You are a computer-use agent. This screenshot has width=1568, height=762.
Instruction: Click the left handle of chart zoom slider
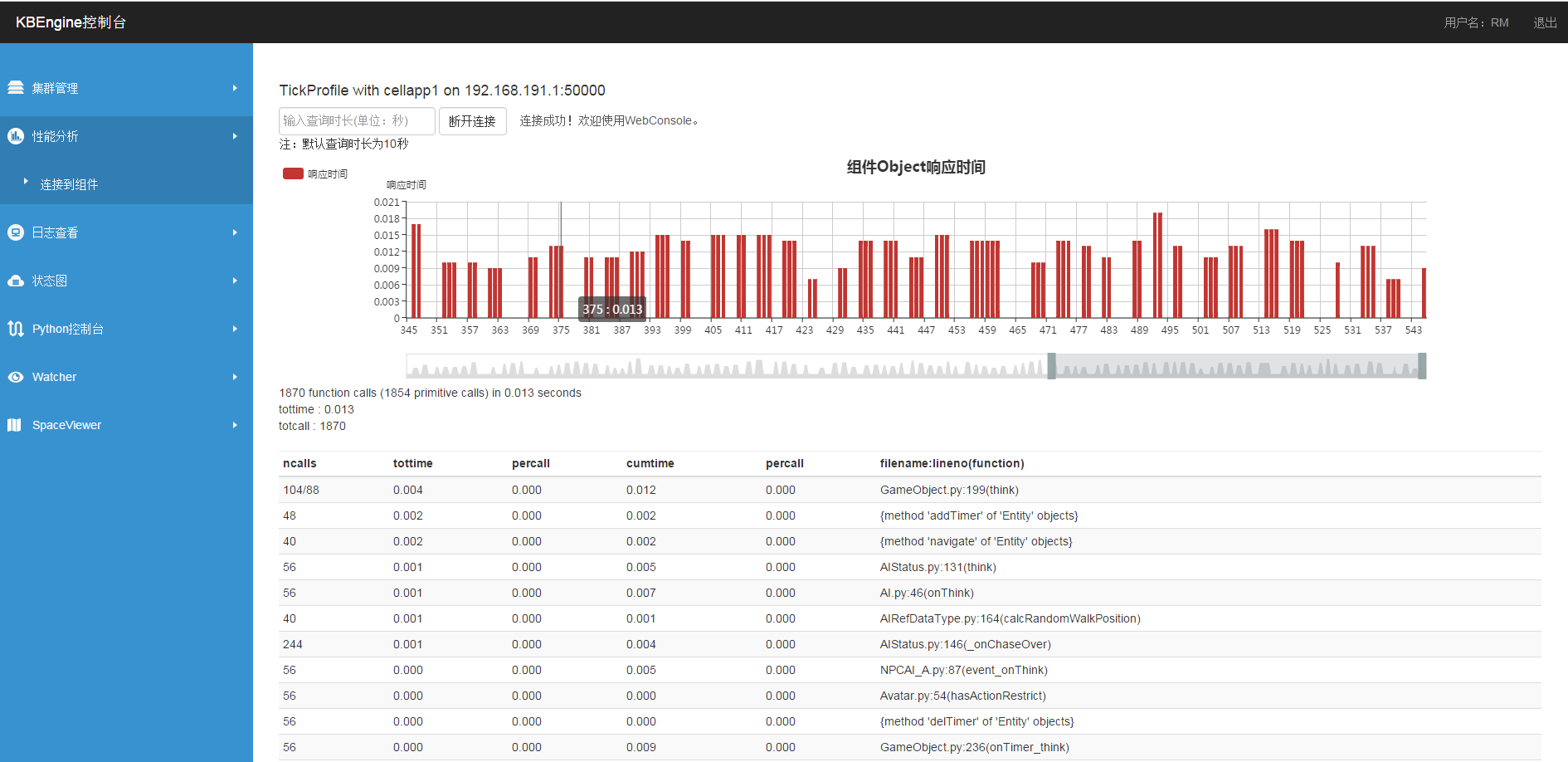[x=1051, y=366]
